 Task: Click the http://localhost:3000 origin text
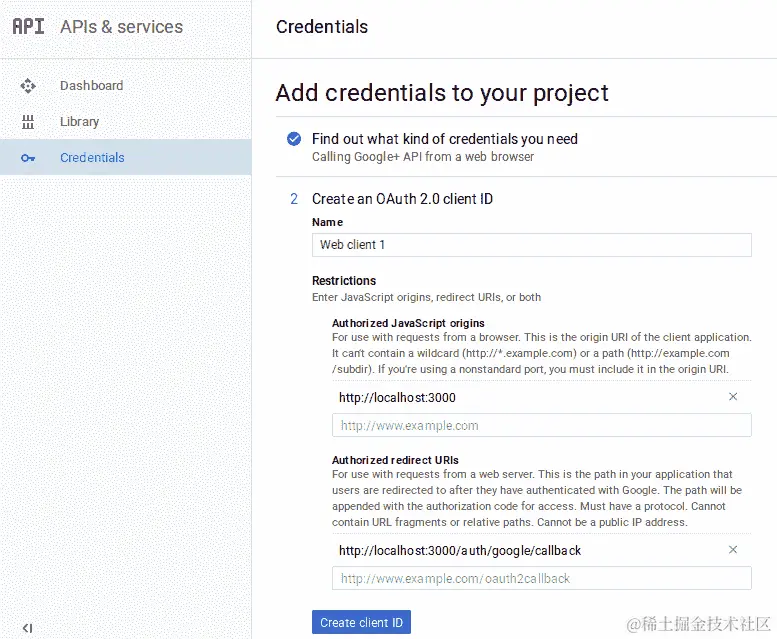click(x=397, y=397)
